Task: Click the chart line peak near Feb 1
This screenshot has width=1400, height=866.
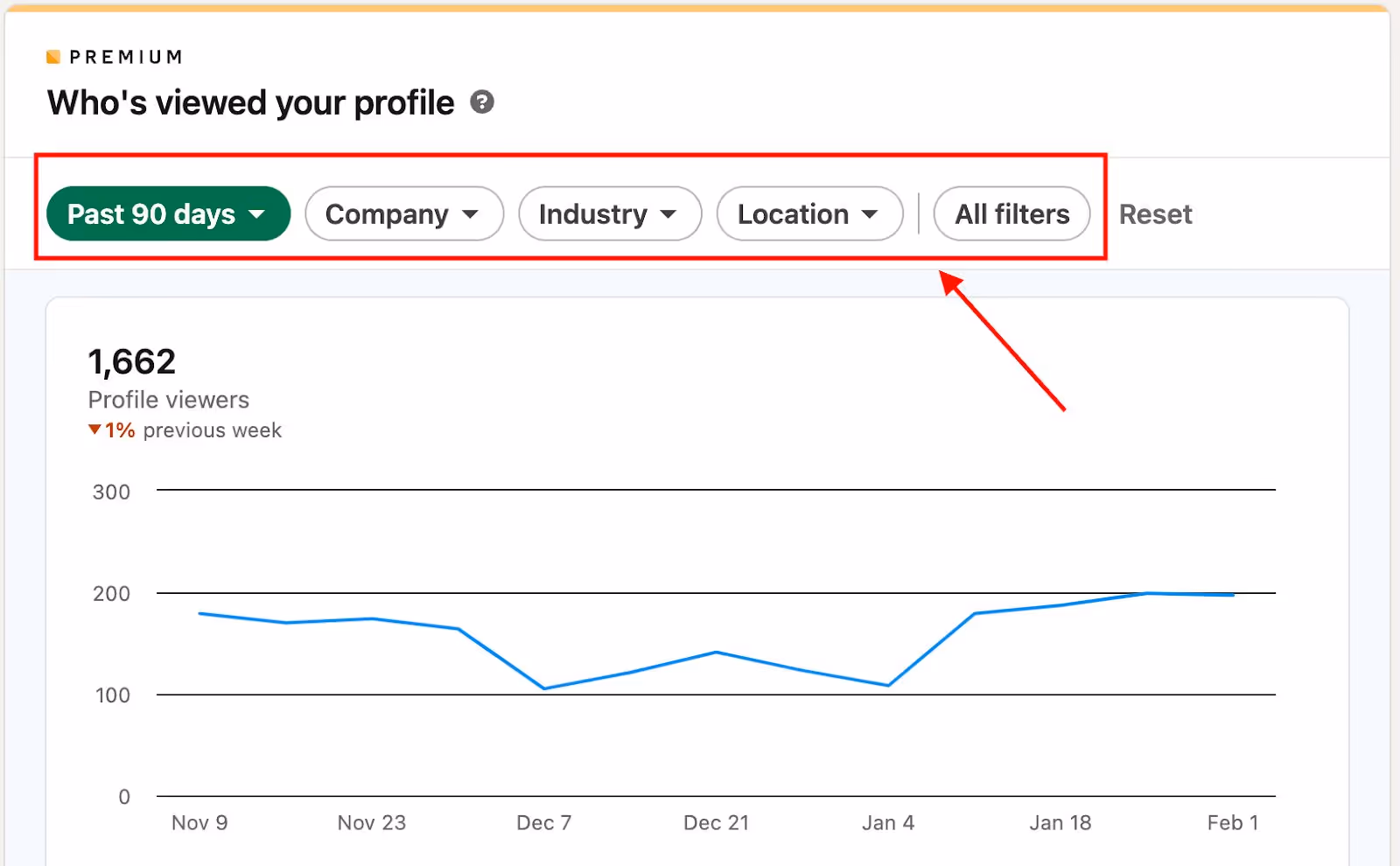Action: coord(1146,593)
